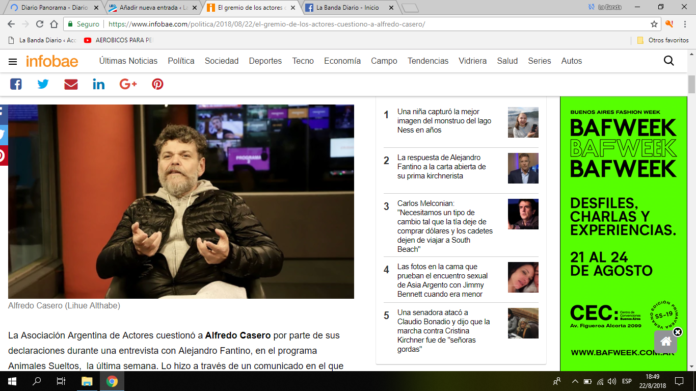Image resolution: width=696 pixels, height=391 pixels.
Task: Close the floating home ad overlay
Action: pyautogui.click(x=677, y=332)
